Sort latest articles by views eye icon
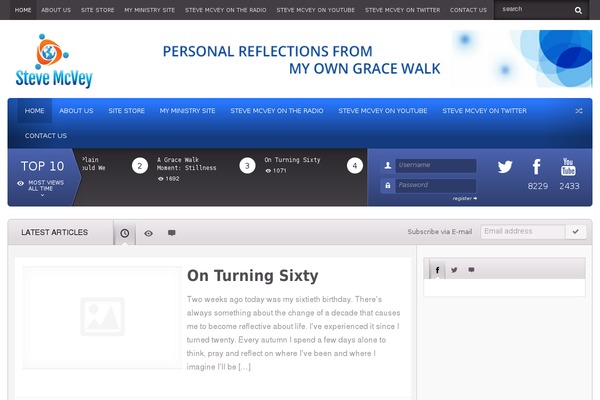Screen dimensions: 600x400 coord(148,233)
